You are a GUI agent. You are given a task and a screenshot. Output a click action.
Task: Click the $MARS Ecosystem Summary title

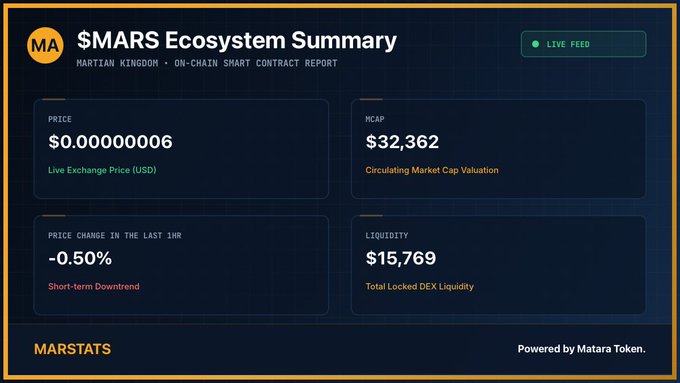[237, 40]
